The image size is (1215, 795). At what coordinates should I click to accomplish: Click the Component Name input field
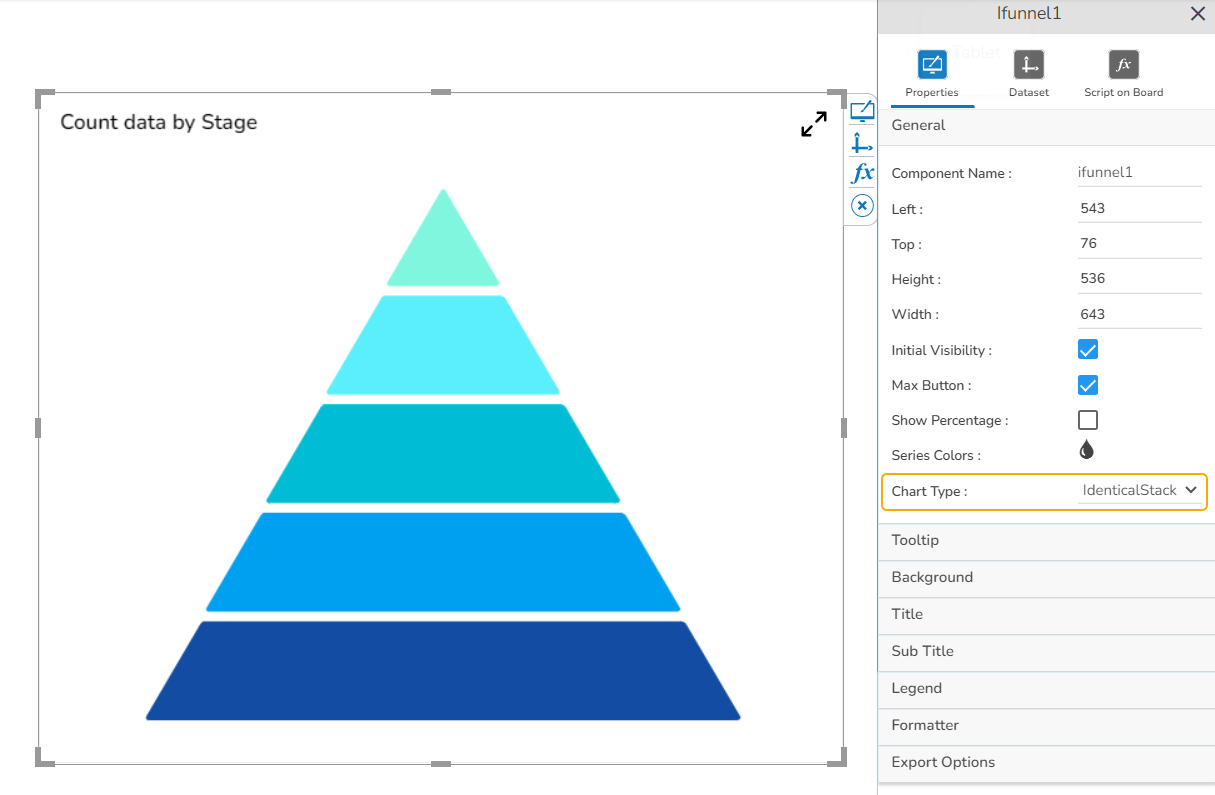pyautogui.click(x=1139, y=173)
